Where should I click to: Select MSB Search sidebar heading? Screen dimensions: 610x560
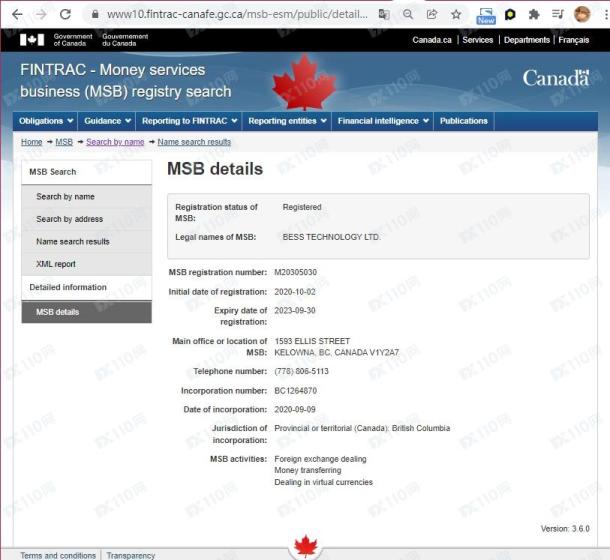point(86,172)
